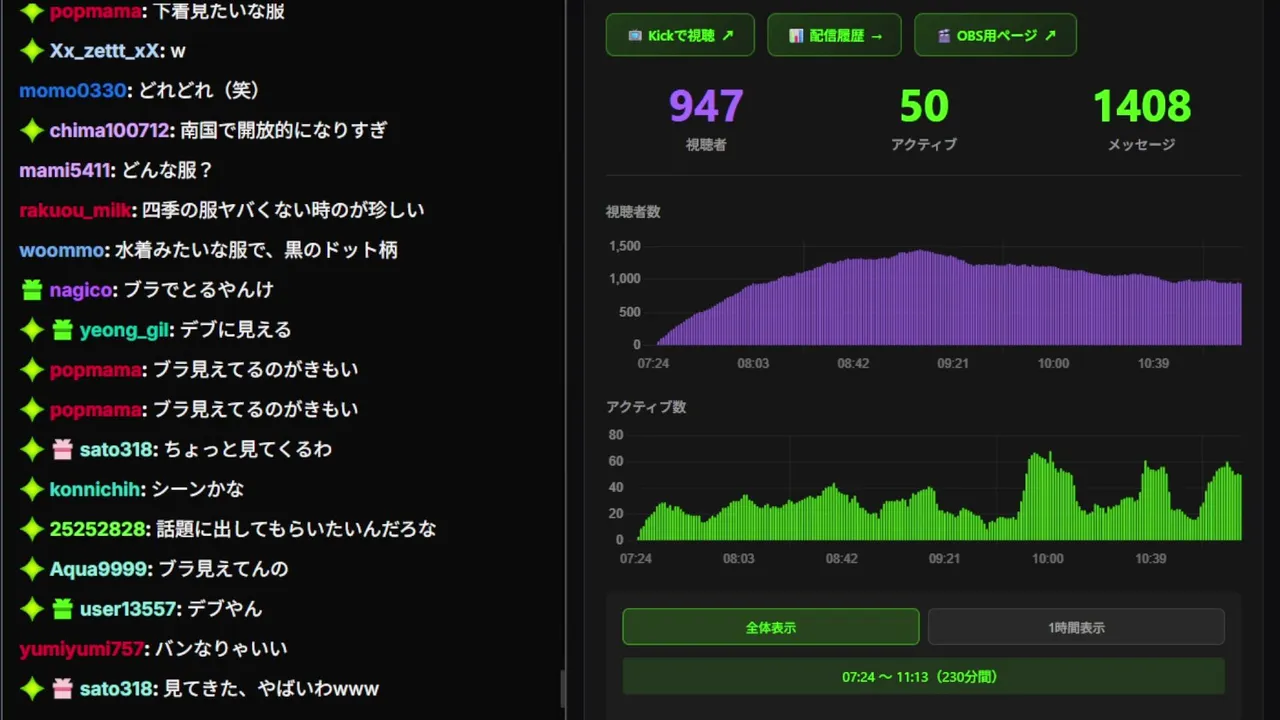Open the Kickで視聴 external link button
Screen dimensions: 1280x720
(x=680, y=35)
